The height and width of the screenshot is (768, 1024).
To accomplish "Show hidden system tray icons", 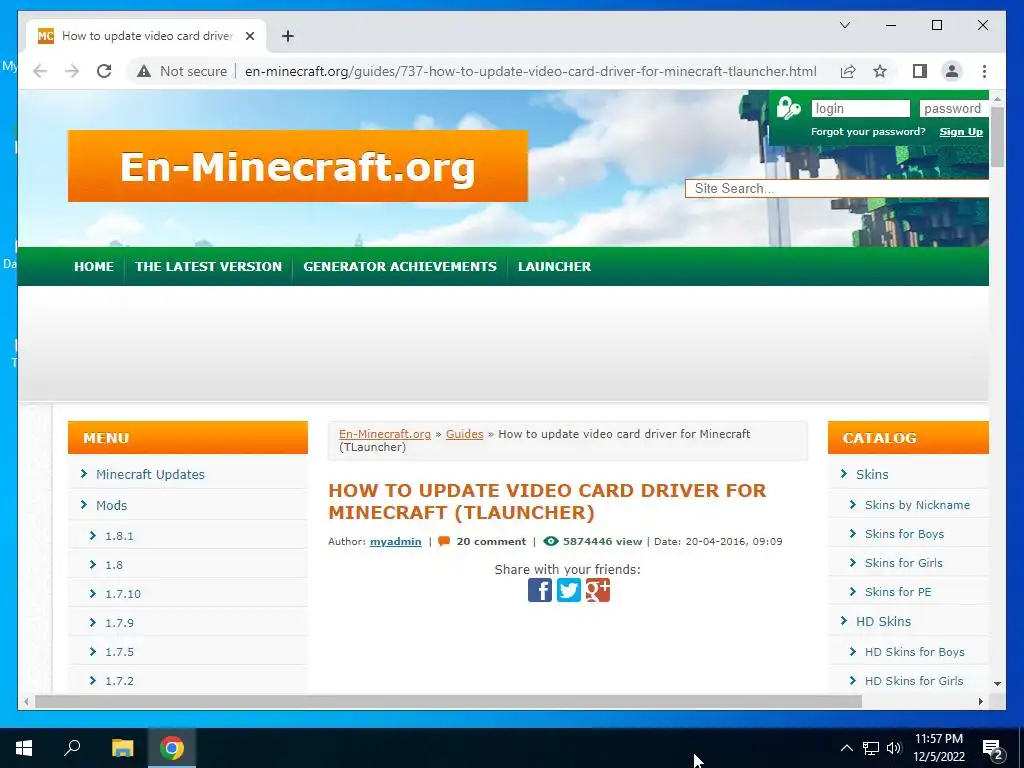I will (846, 748).
